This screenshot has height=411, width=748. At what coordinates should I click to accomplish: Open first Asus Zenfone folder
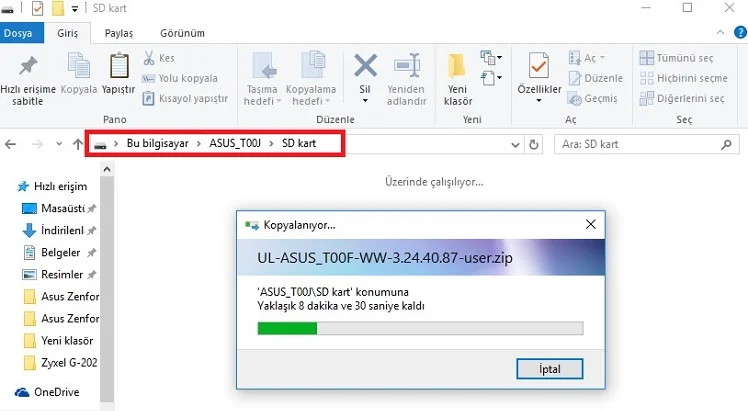[x=61, y=297]
